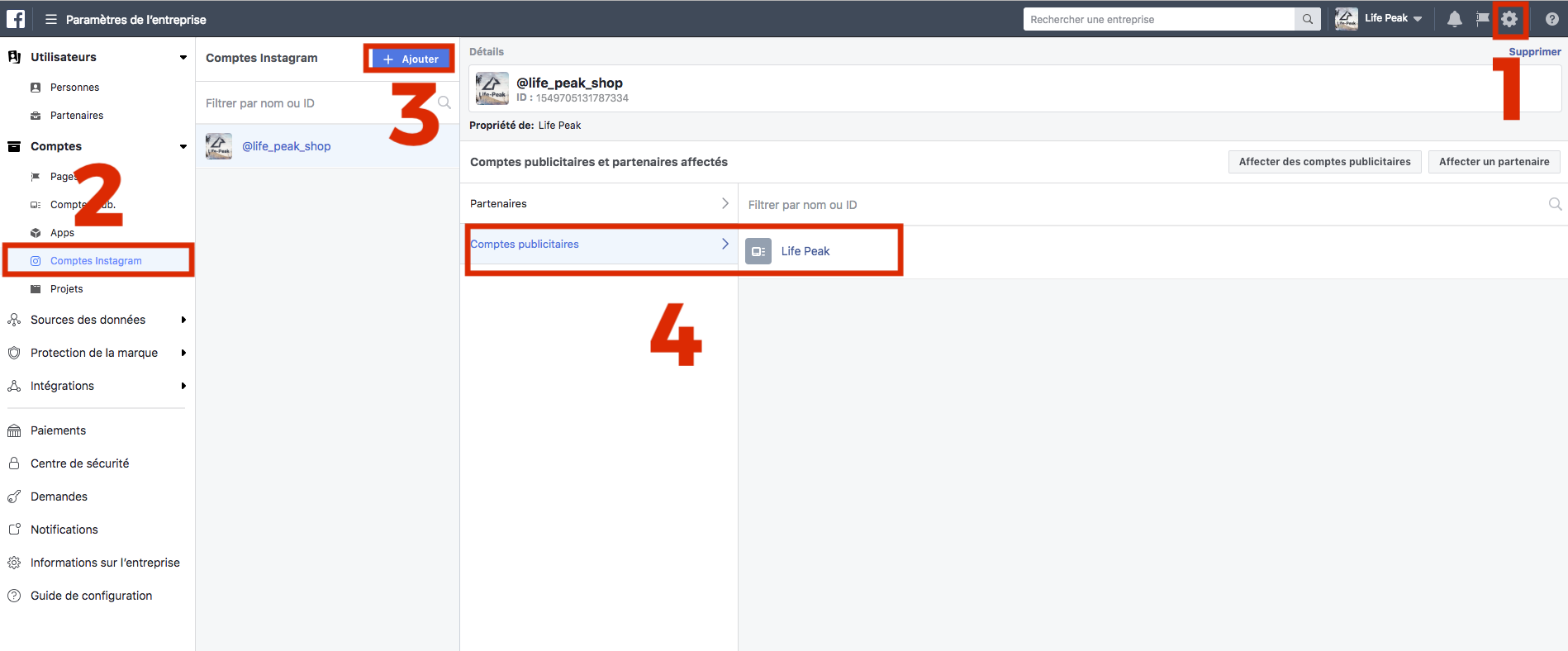Click the Protection de la marque shield icon

pyautogui.click(x=14, y=353)
